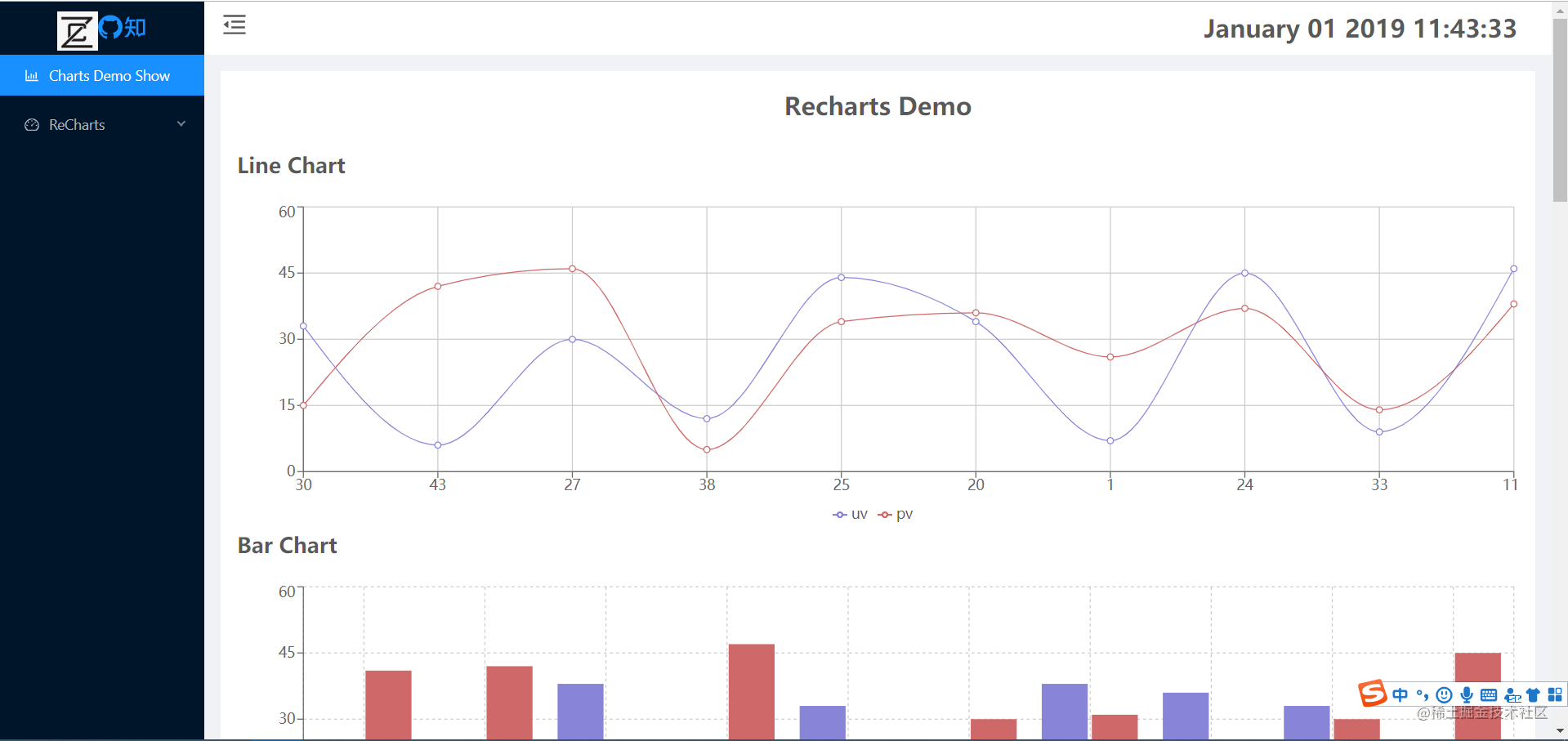Click the dashboard gauge icon beside ReCharts

click(x=32, y=124)
